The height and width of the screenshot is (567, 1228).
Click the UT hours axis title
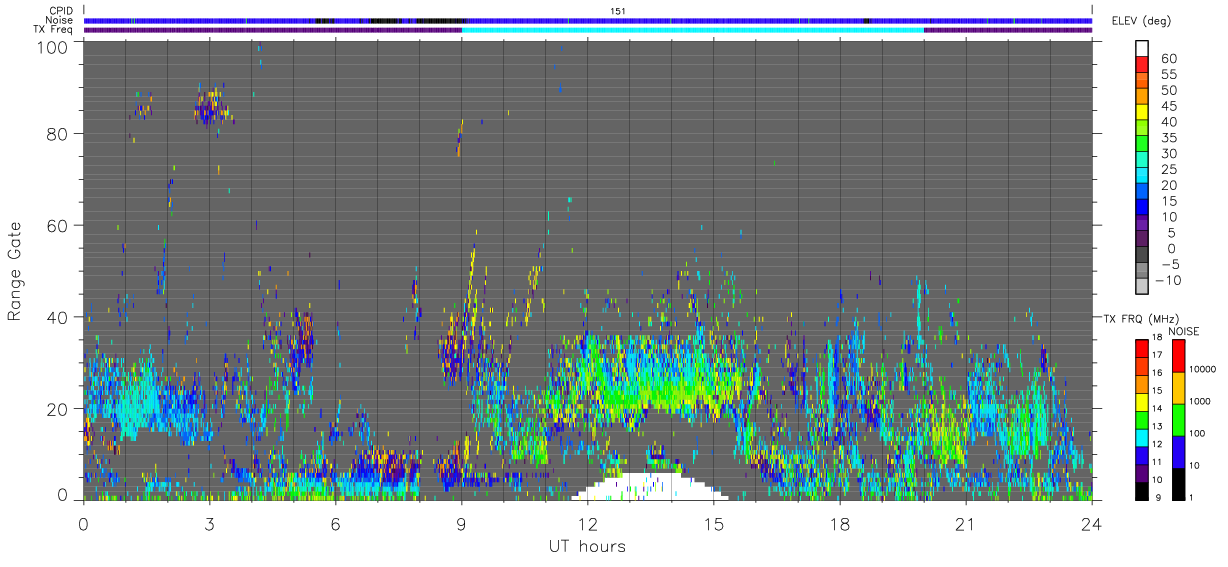pos(586,547)
